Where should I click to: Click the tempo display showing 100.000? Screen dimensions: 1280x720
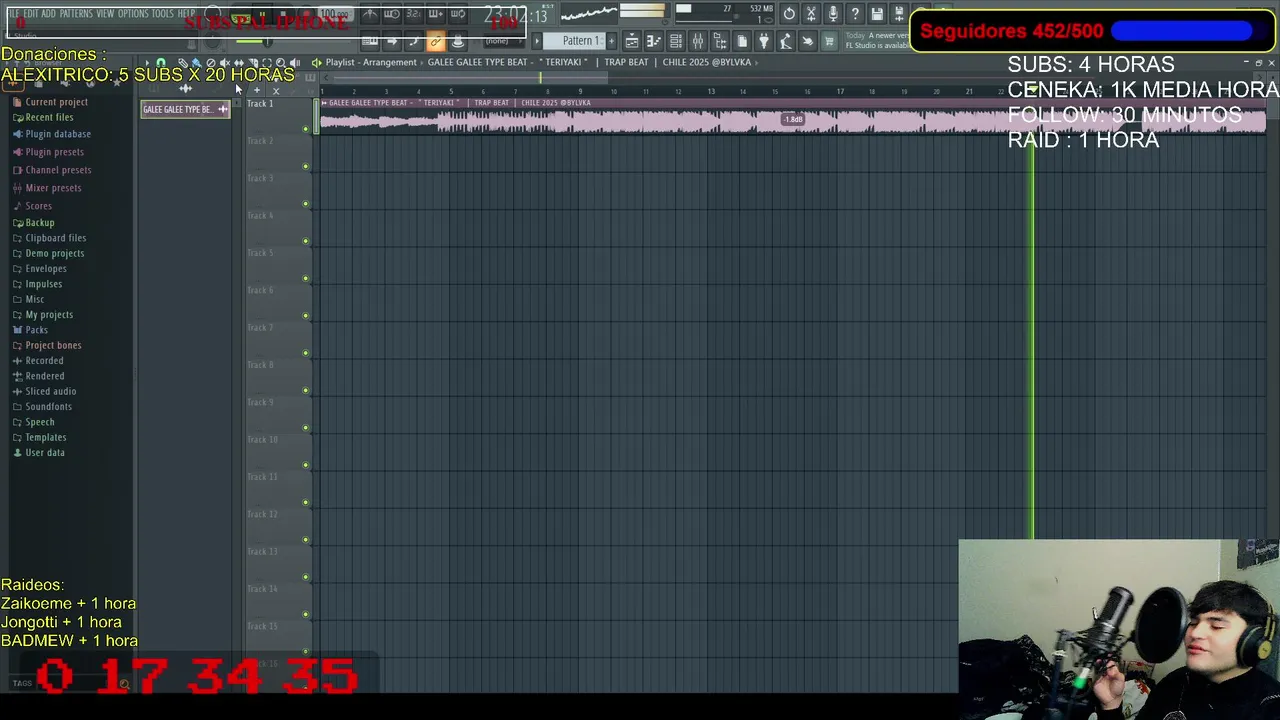click(335, 14)
